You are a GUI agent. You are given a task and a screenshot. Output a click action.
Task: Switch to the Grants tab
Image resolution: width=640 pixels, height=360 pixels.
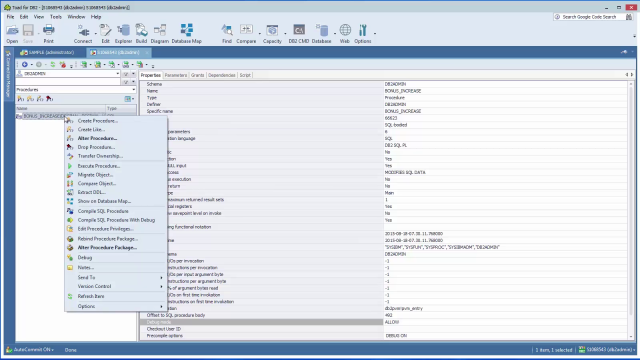click(198, 75)
